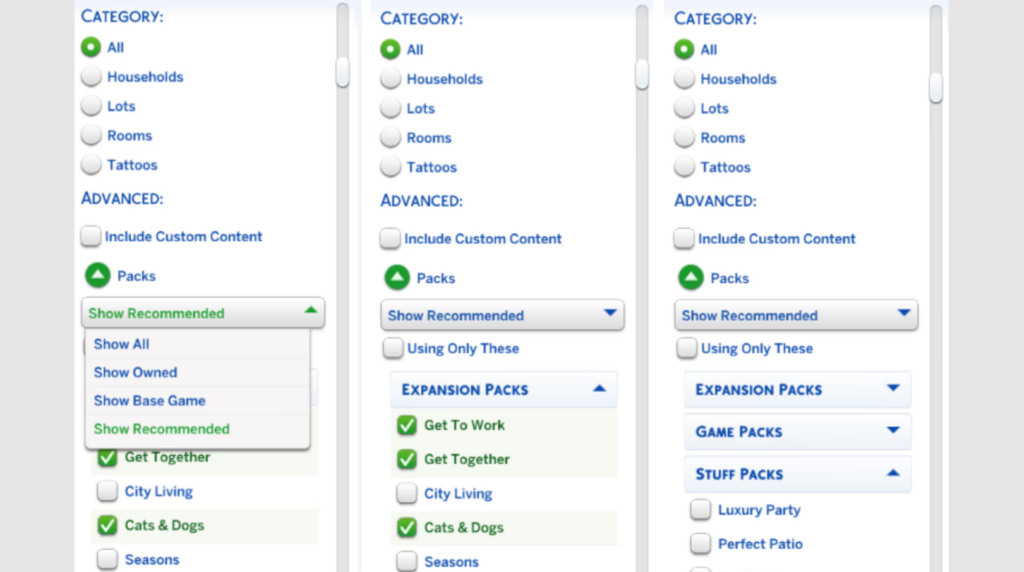Enable the Perfect Patio pack checkbox
This screenshot has width=1024, height=572.
click(700, 544)
